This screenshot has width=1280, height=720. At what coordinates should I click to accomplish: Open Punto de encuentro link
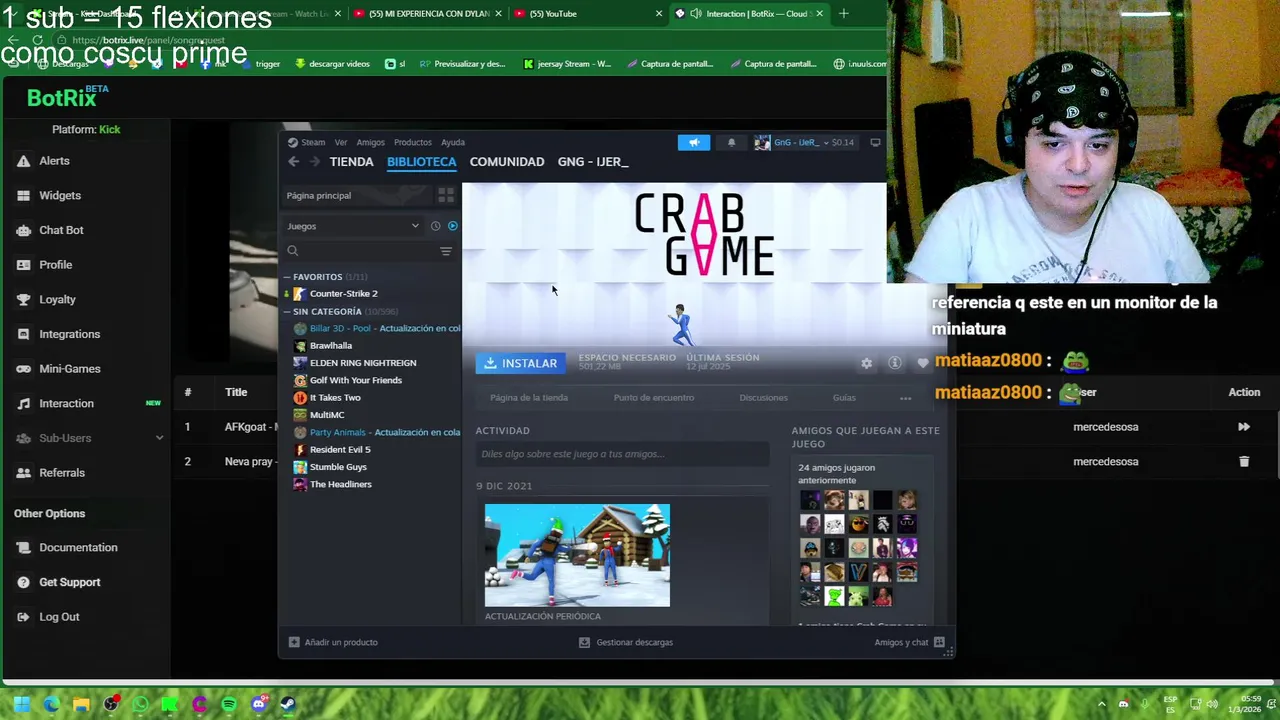(654, 398)
